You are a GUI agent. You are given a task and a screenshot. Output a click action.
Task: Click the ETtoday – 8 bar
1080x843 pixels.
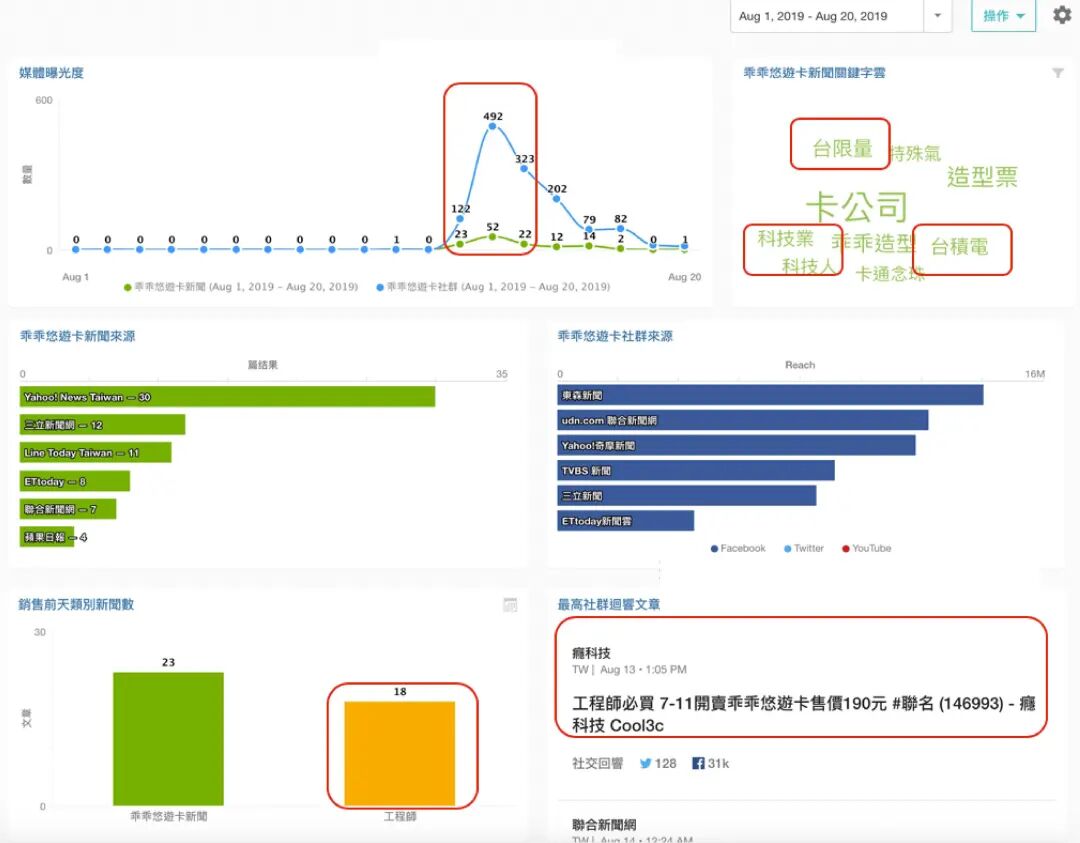click(x=74, y=481)
